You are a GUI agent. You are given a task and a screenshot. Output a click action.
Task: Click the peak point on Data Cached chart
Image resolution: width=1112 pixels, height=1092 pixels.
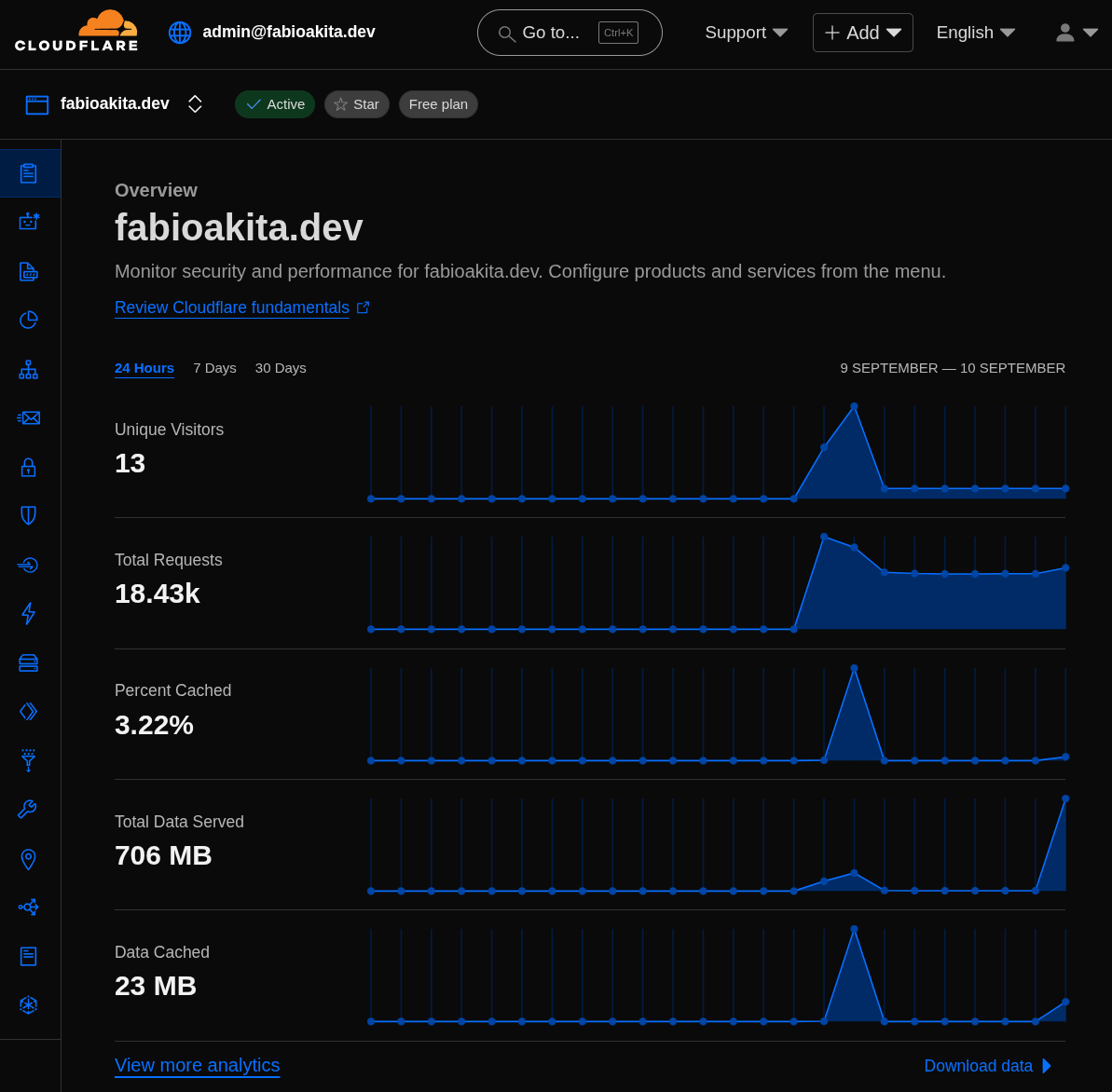(x=854, y=929)
